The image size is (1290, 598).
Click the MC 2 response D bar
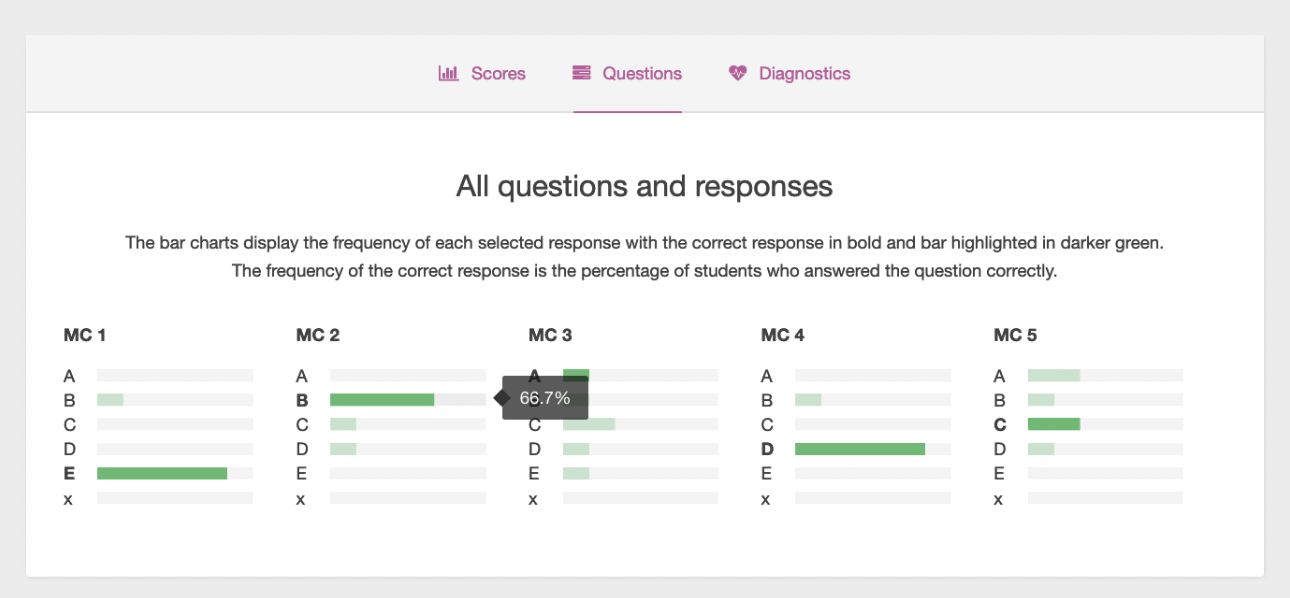(x=343, y=449)
